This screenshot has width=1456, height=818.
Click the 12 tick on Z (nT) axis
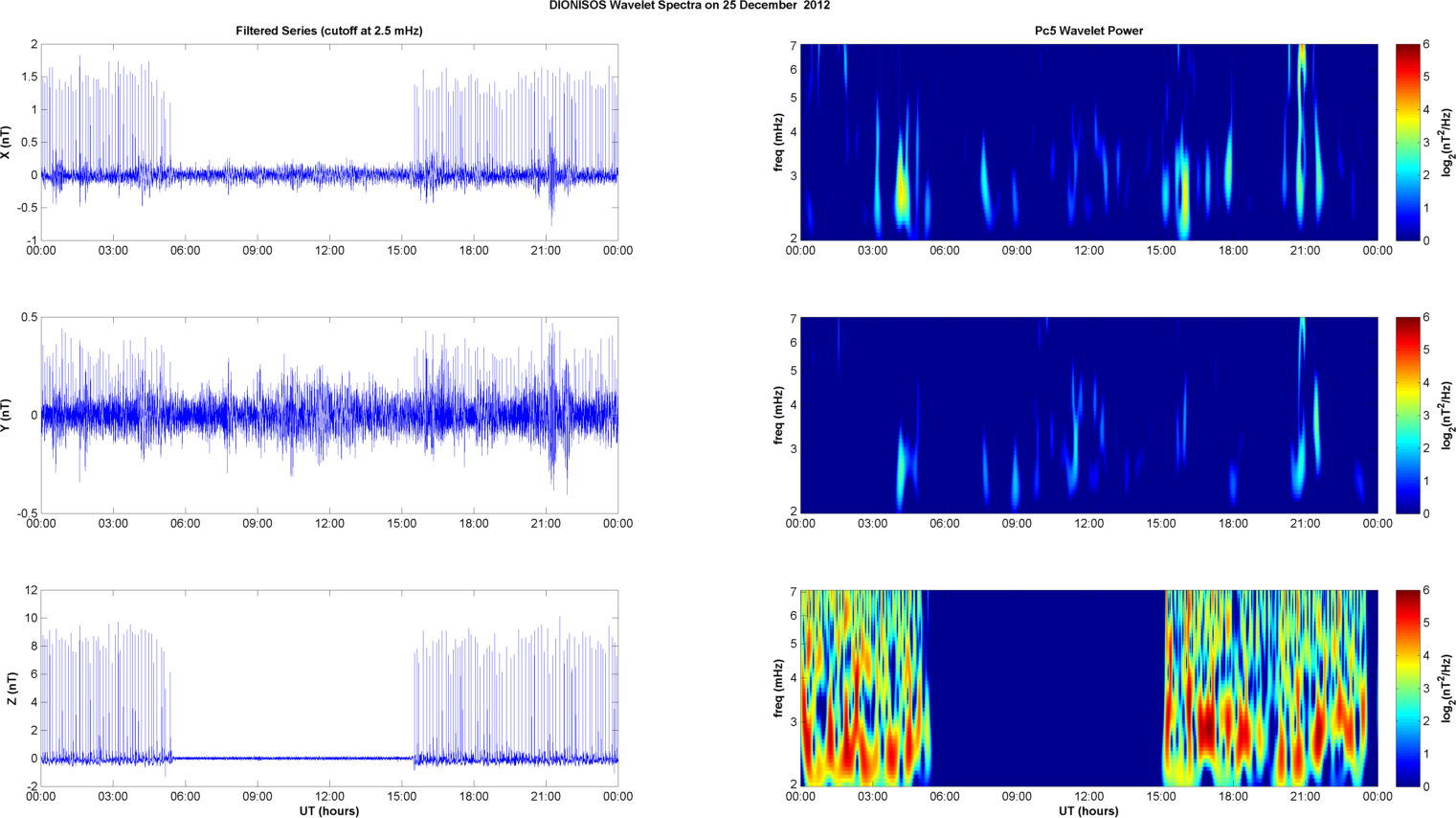pos(32,590)
